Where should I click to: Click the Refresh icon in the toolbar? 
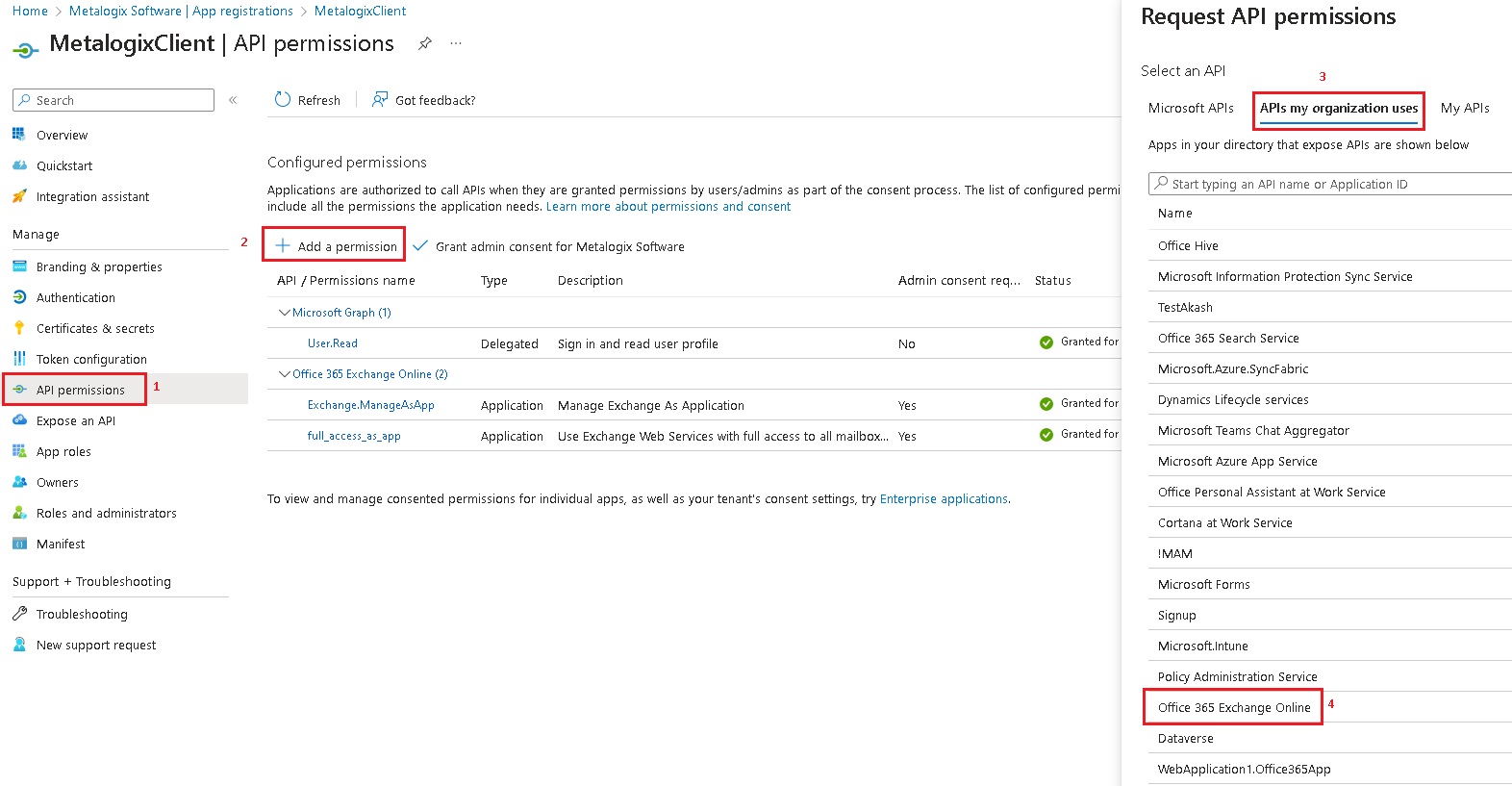(x=283, y=100)
